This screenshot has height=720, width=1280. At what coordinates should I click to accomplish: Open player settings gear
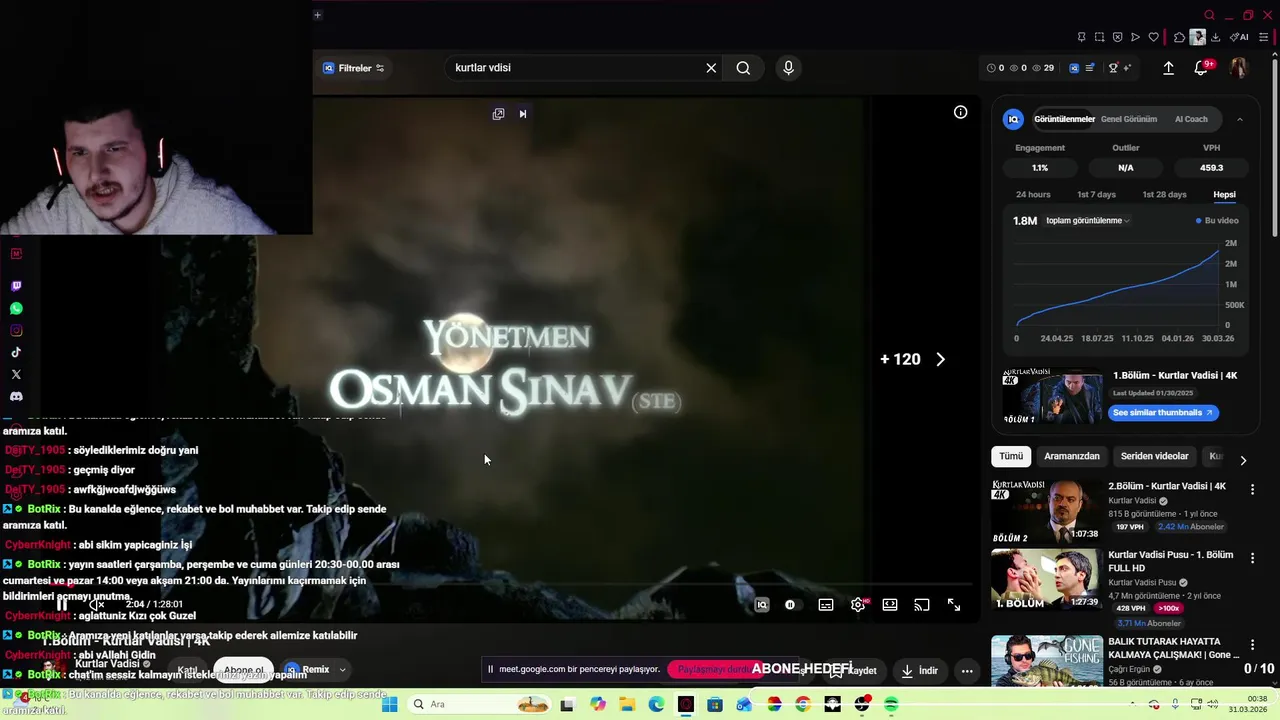click(858, 605)
